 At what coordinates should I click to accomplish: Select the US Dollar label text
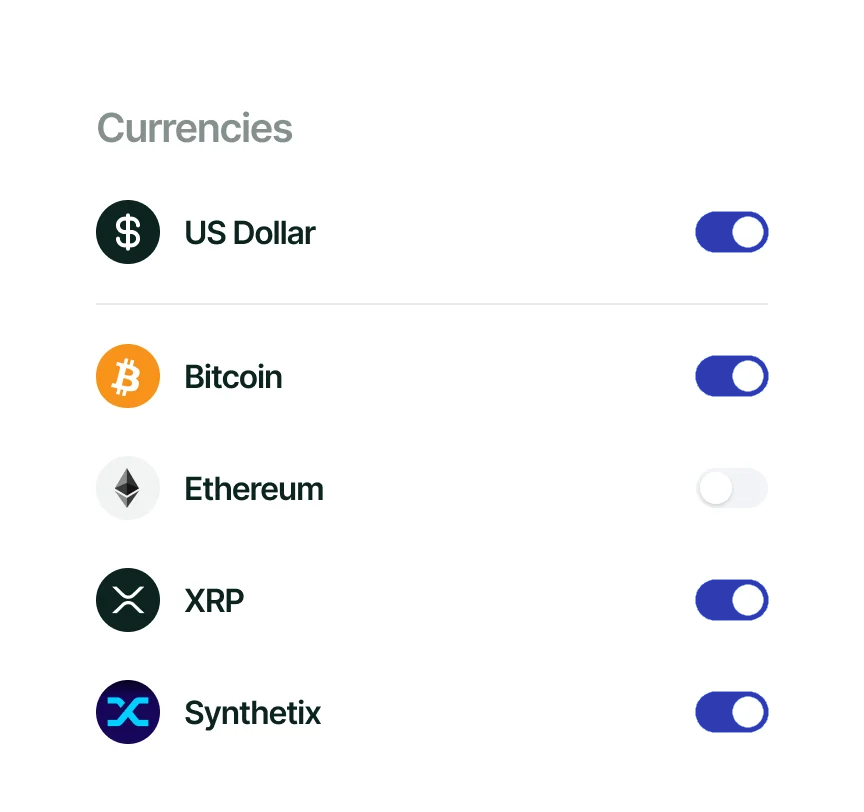(250, 233)
